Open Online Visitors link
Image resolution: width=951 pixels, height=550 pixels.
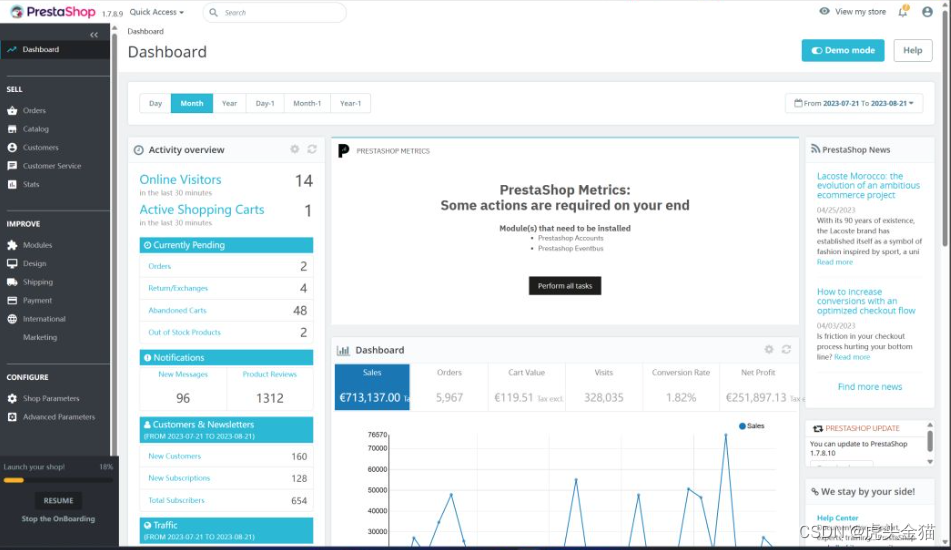click(x=180, y=179)
